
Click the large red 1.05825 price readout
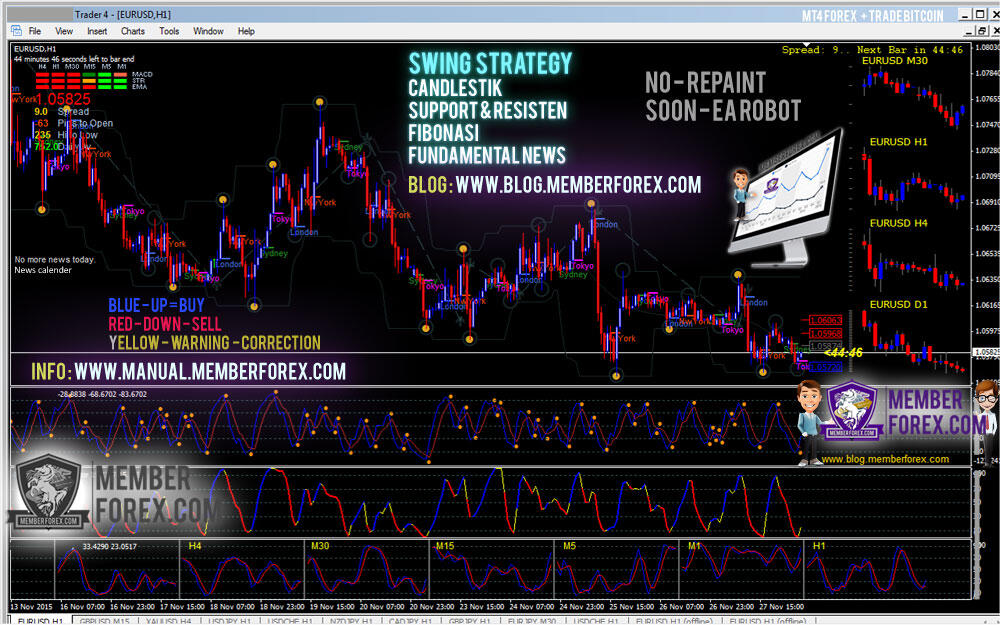(x=63, y=99)
